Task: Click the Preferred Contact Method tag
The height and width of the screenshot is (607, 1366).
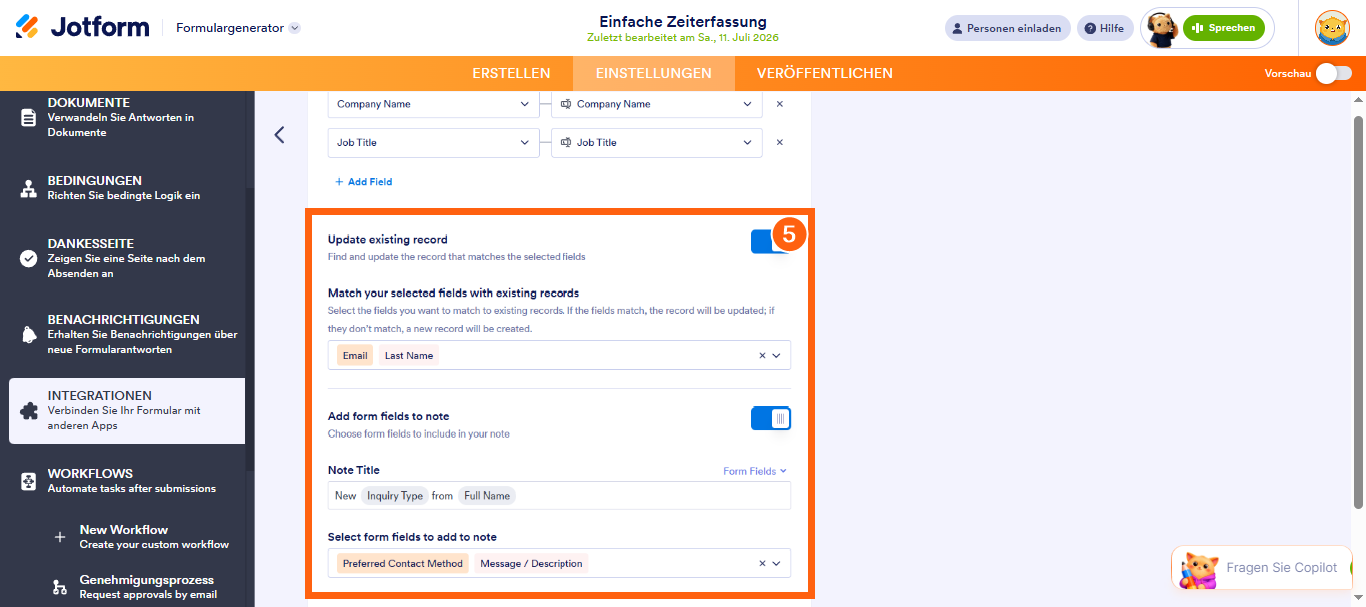Action: click(x=403, y=563)
